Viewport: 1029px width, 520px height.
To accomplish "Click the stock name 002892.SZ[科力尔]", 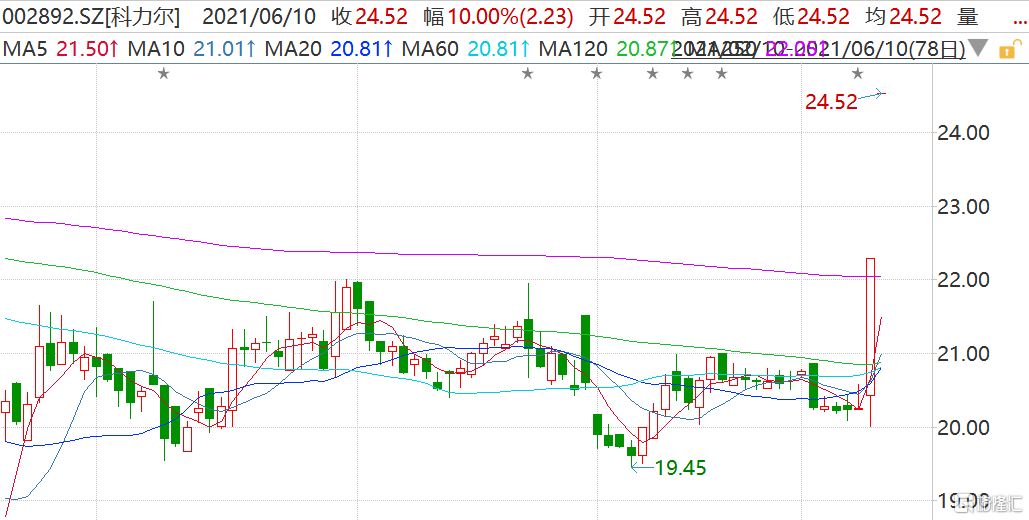I will (91, 16).
